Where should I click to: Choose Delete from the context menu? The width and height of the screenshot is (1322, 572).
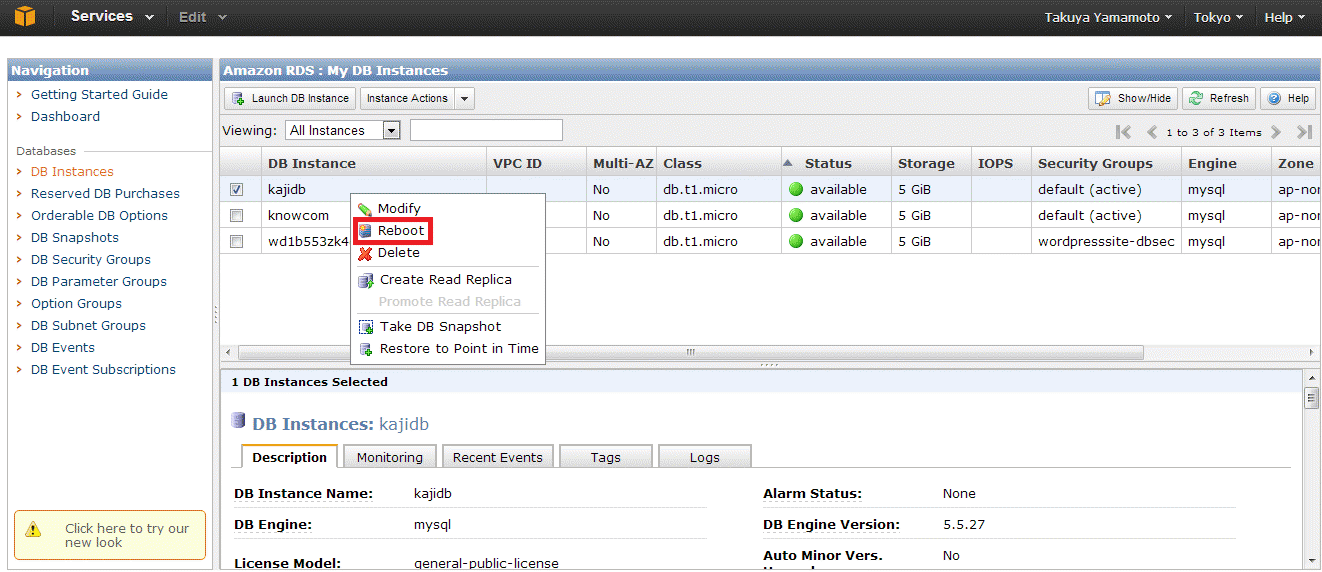[x=448, y=252]
